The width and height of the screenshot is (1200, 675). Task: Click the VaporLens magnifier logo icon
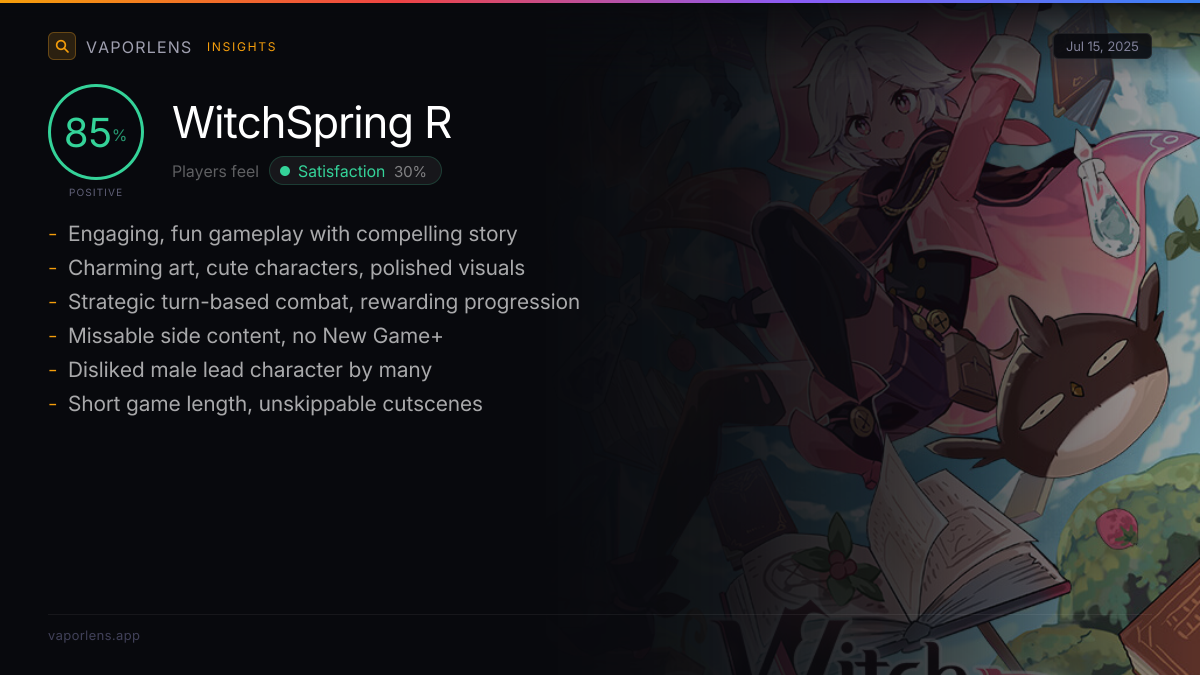(62, 46)
